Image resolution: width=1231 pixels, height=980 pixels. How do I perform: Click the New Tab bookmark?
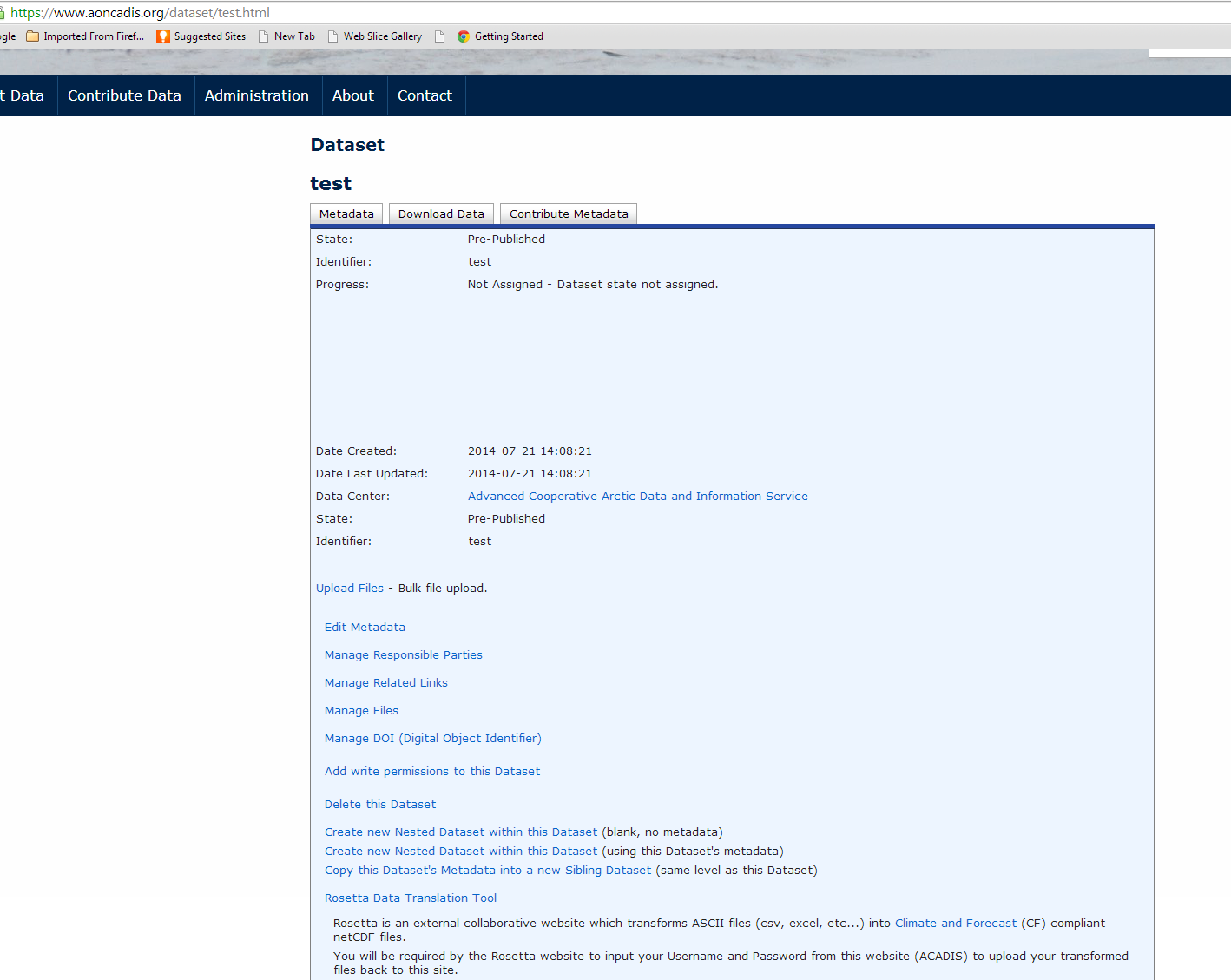(x=286, y=36)
